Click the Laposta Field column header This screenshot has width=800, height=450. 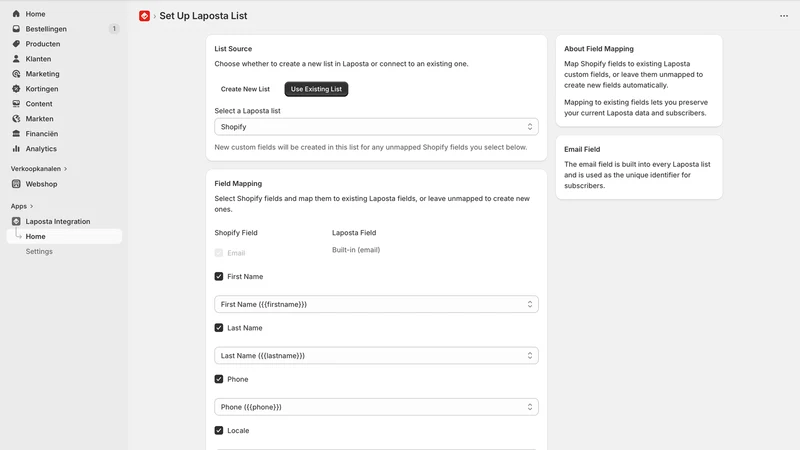[354, 233]
